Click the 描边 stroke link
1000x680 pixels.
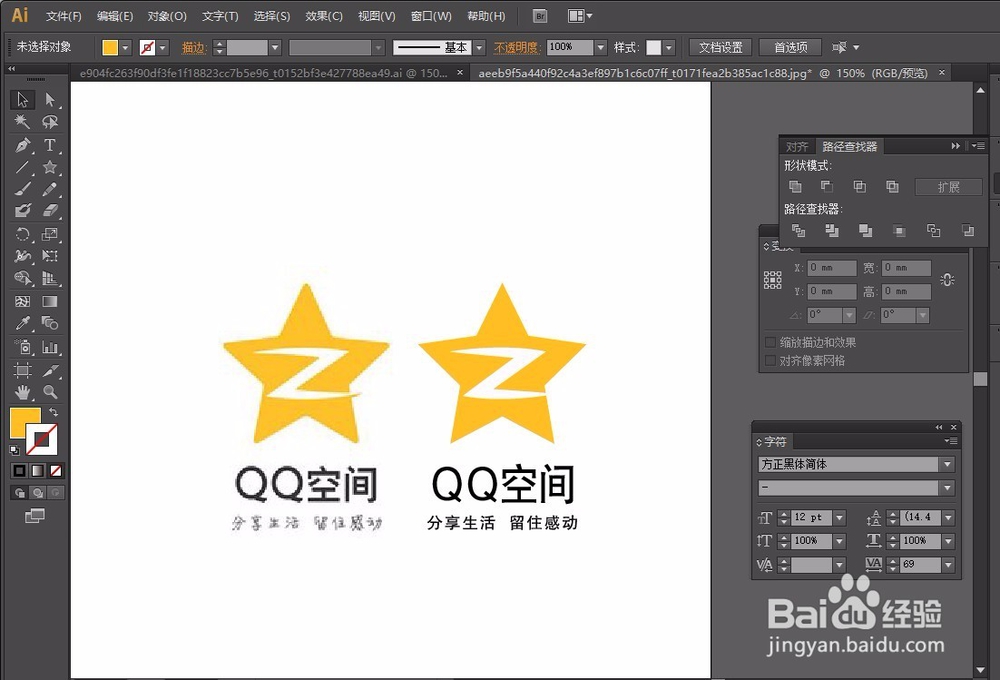tap(194, 47)
